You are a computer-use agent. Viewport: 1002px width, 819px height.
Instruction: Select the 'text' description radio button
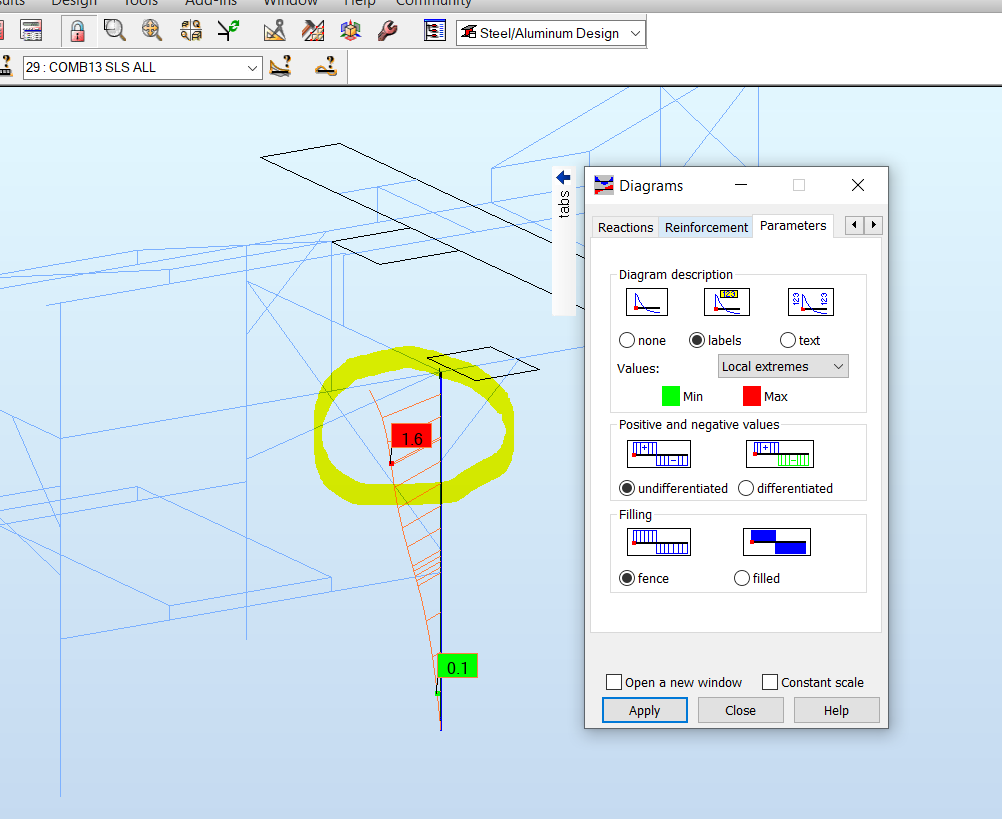pyautogui.click(x=788, y=341)
